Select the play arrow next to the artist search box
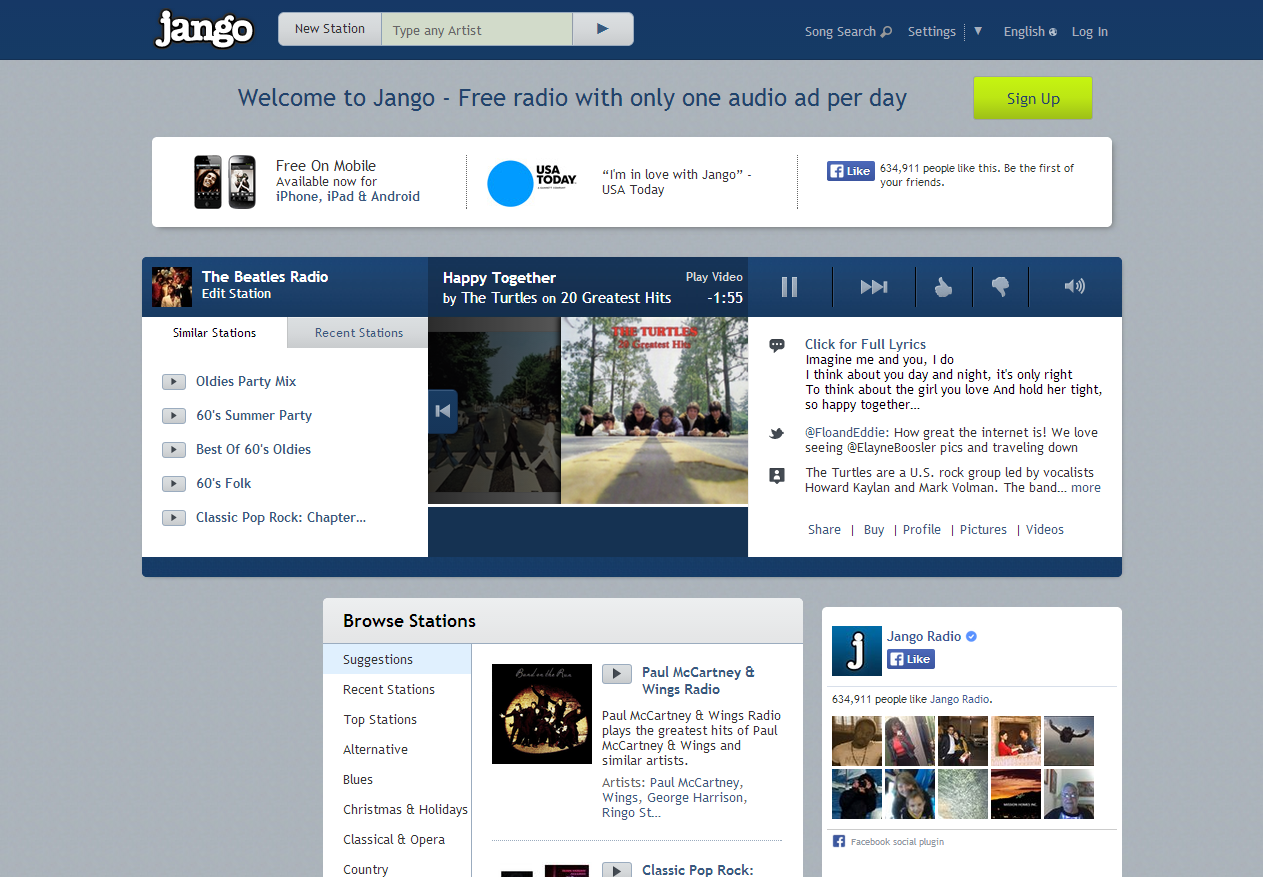 tap(602, 29)
